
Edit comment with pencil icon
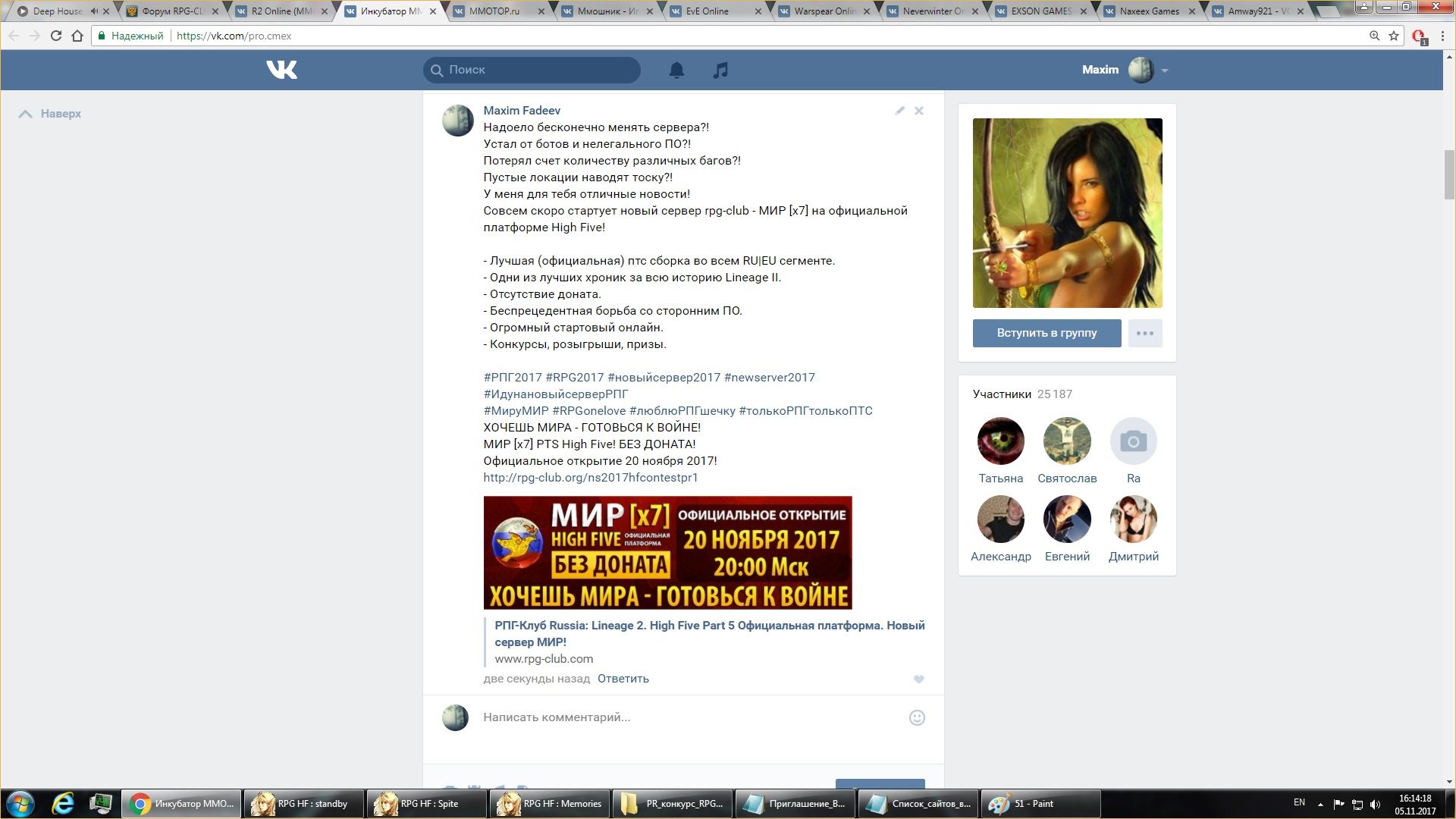(x=899, y=111)
